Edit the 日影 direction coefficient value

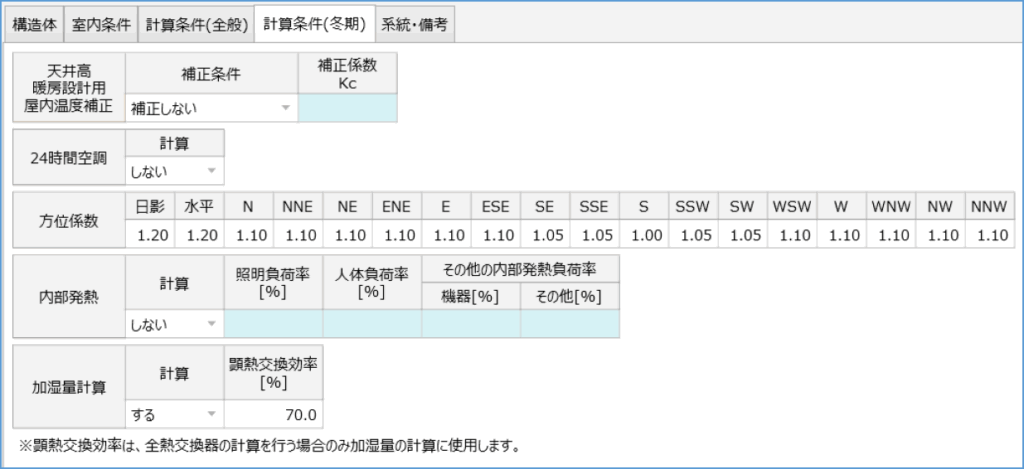[x=150, y=235]
